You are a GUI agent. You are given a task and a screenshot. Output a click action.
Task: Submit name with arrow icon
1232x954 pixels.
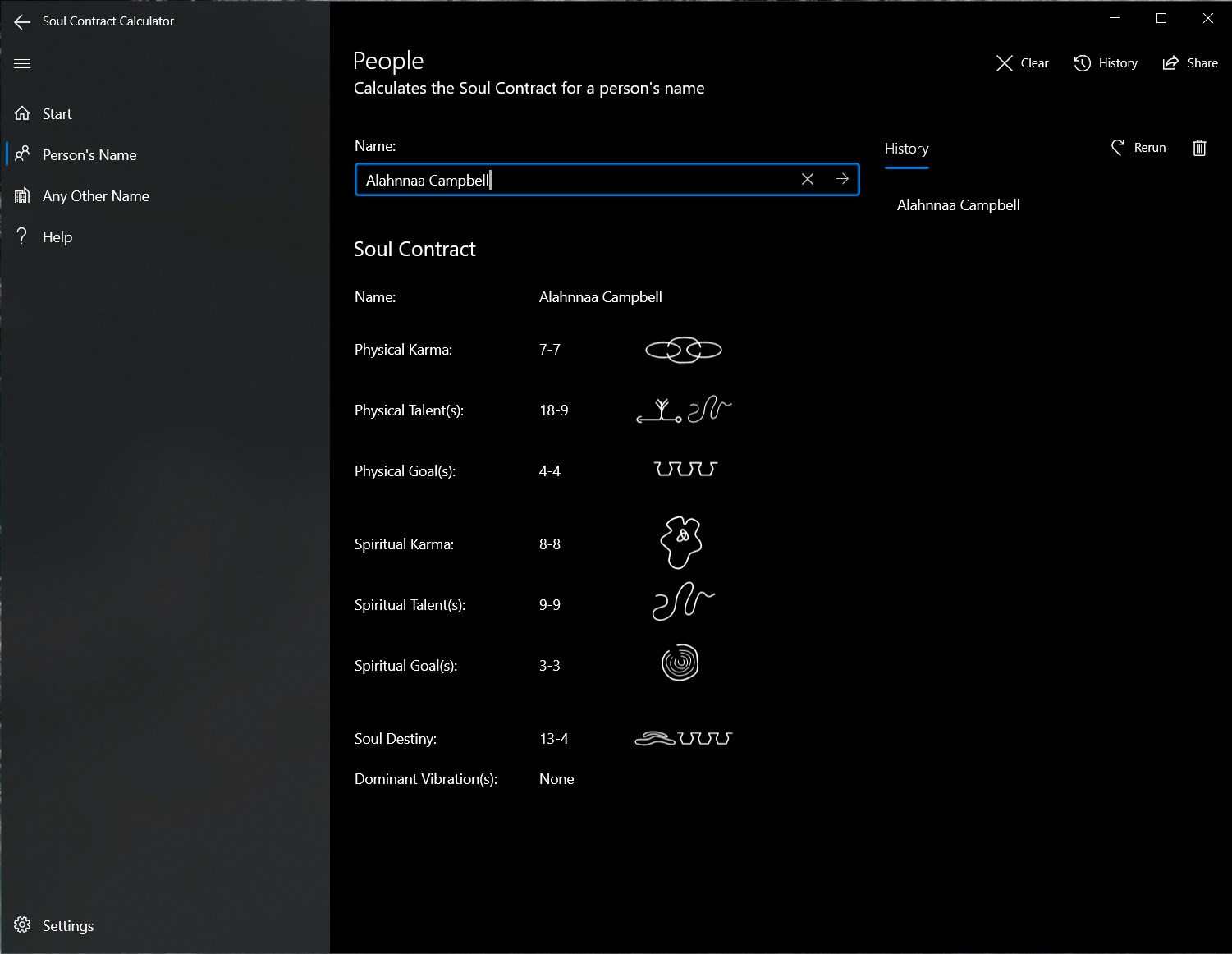842,179
